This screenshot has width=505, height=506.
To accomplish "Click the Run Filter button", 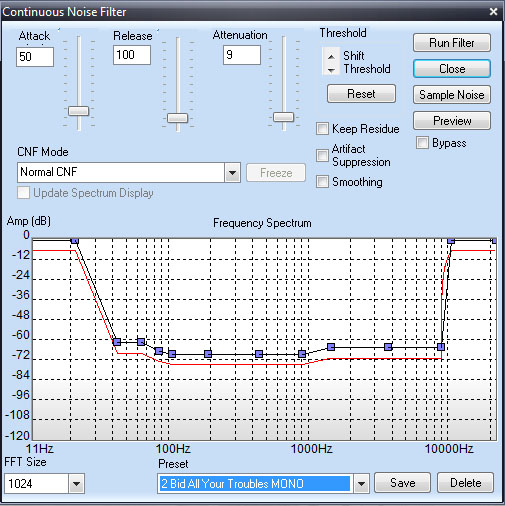I will 452,43.
